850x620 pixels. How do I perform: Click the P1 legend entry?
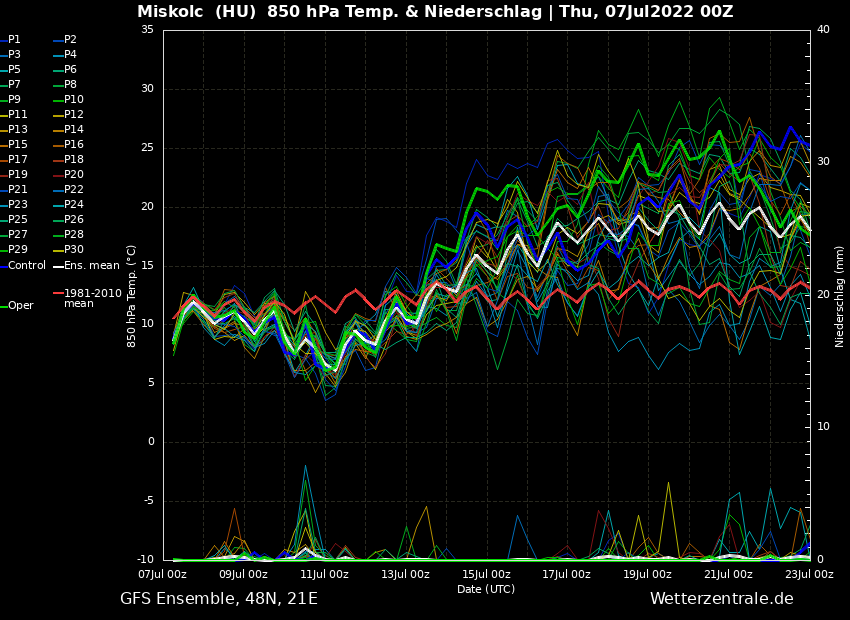pos(14,40)
